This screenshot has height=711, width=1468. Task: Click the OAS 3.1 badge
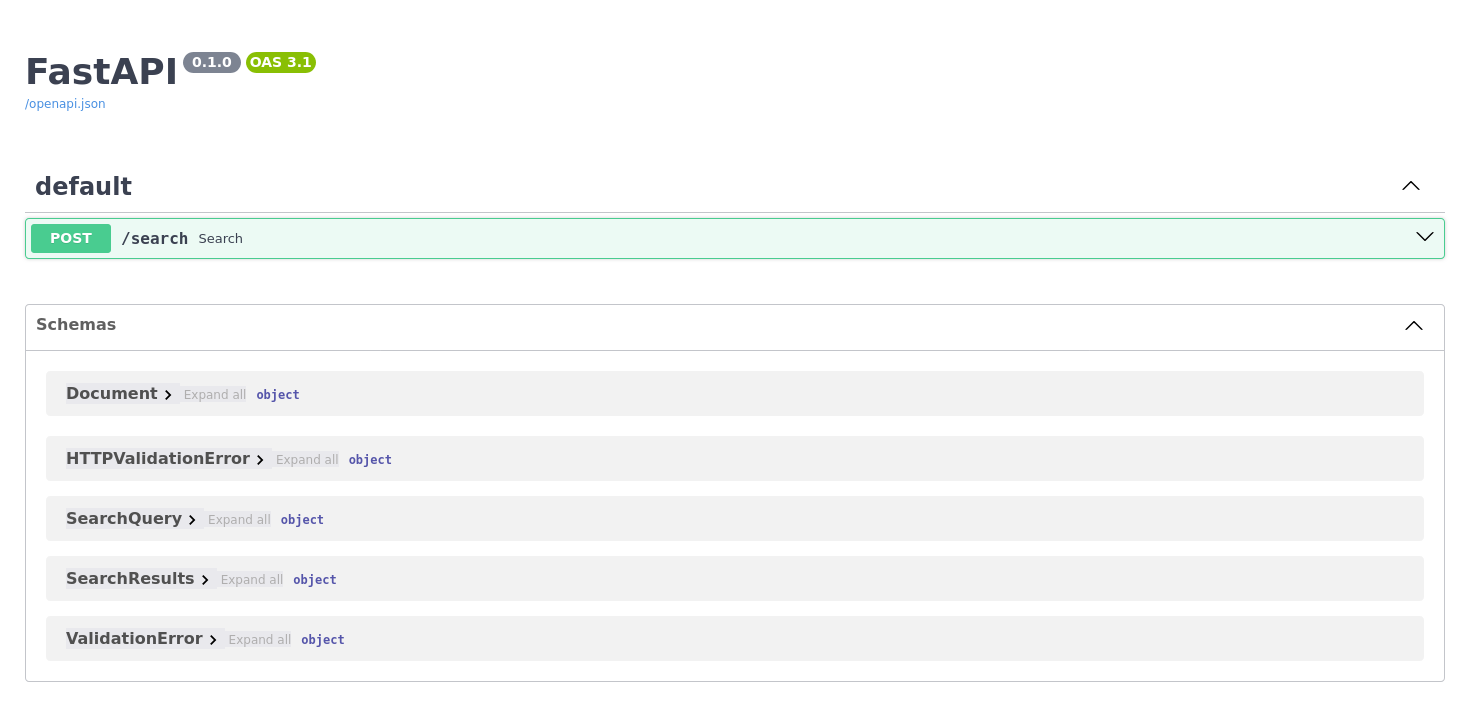280,62
